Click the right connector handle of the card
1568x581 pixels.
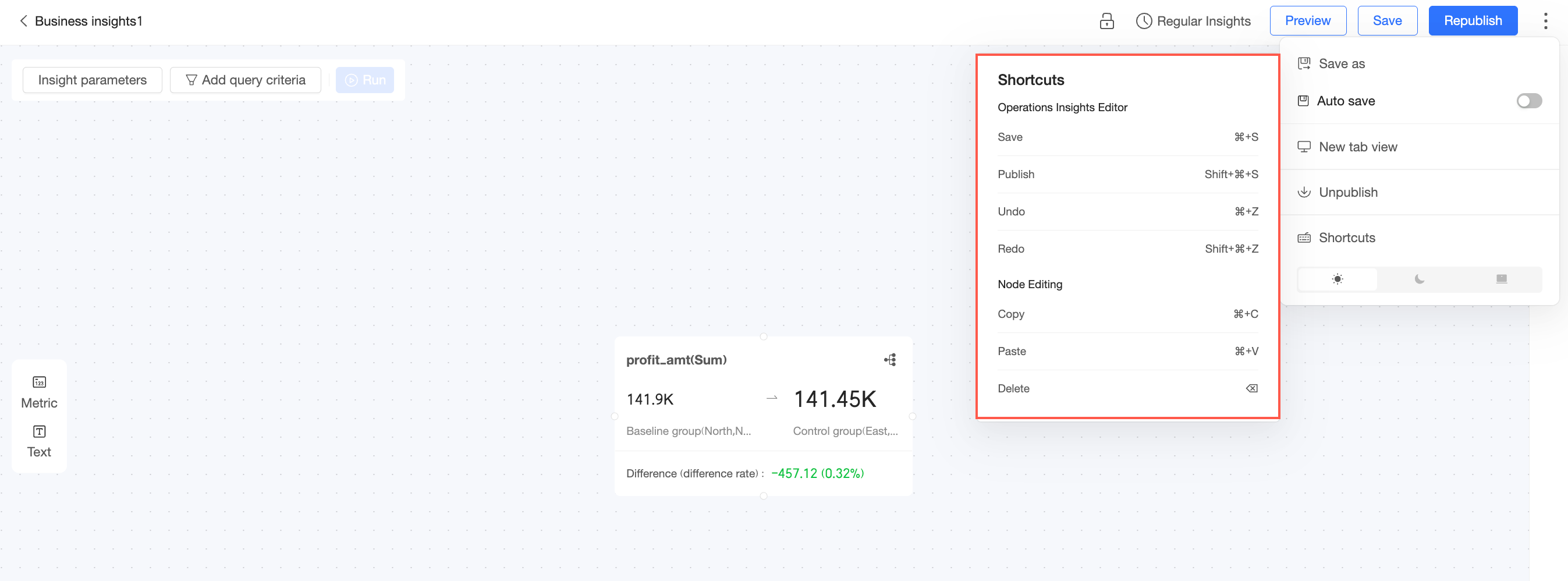[912, 417]
